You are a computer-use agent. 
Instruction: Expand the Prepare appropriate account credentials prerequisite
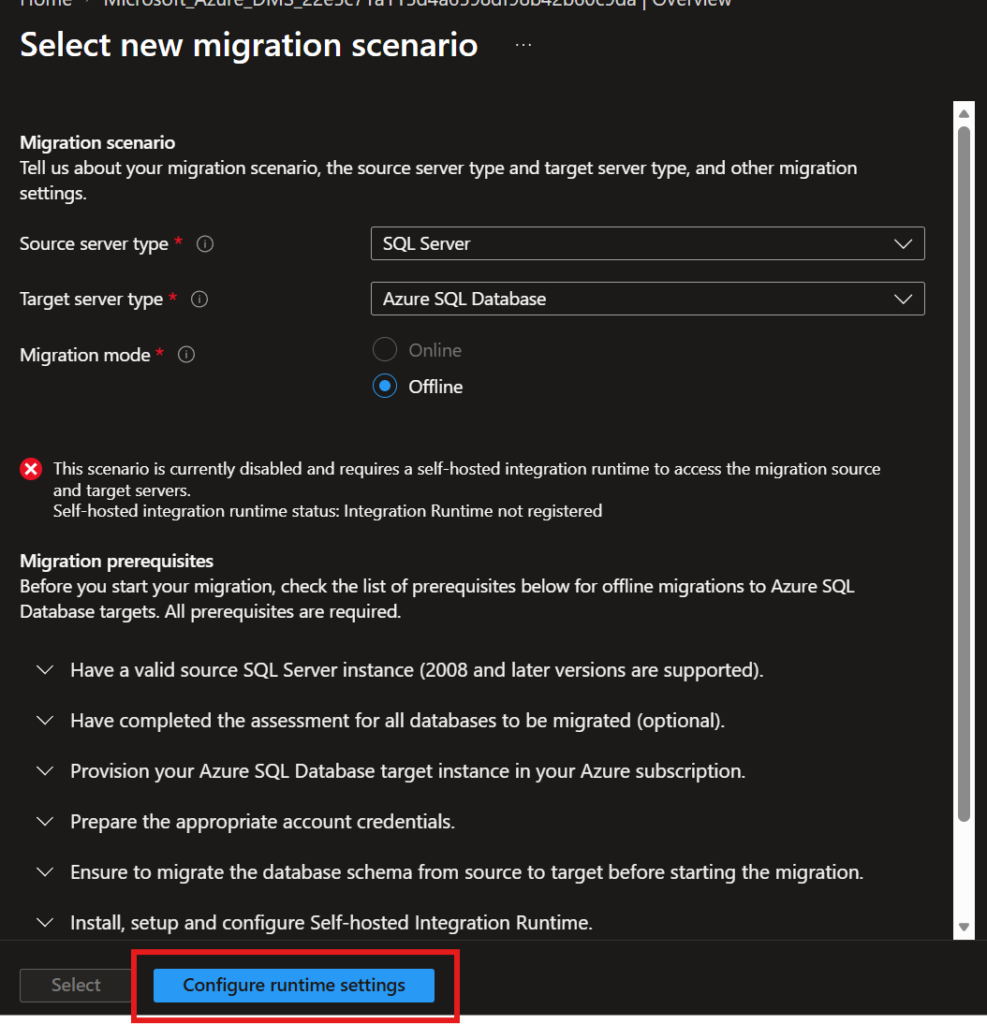tap(45, 822)
